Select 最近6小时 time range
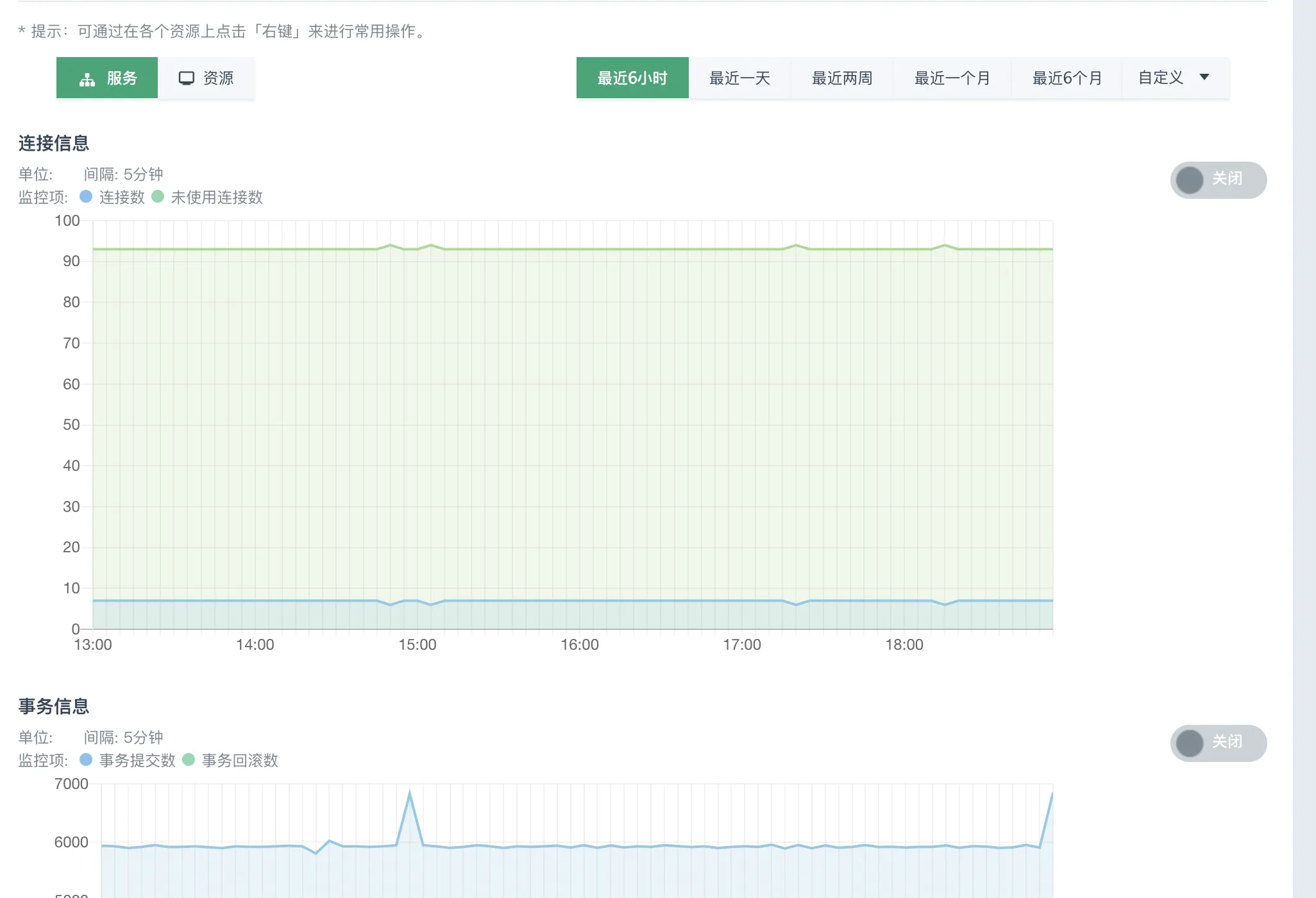 coord(632,78)
